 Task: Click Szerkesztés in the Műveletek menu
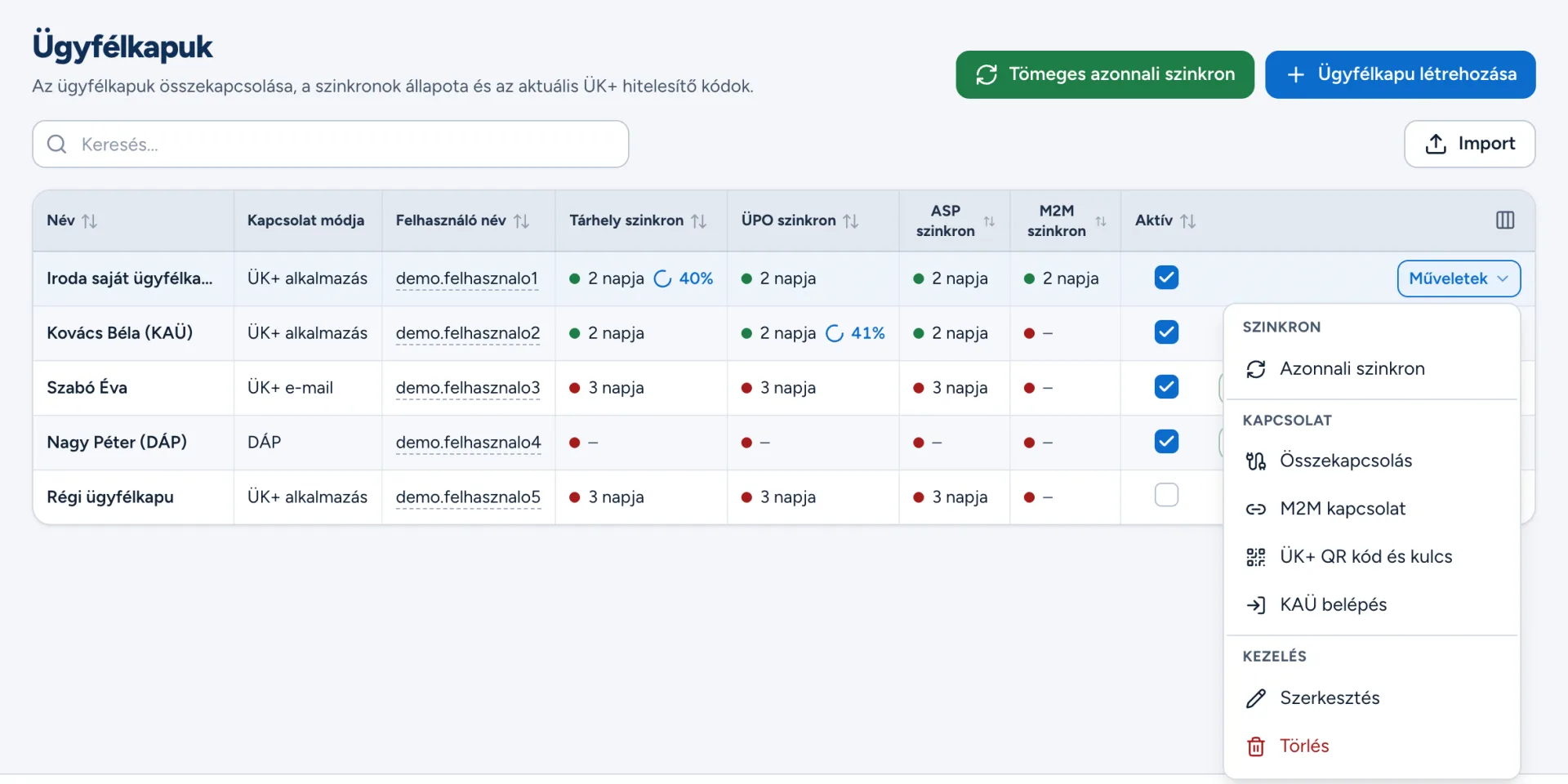[x=1371, y=698]
